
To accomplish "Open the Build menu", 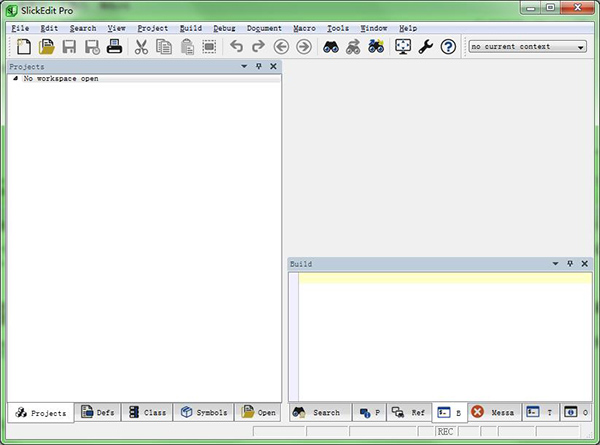I will 191,28.
